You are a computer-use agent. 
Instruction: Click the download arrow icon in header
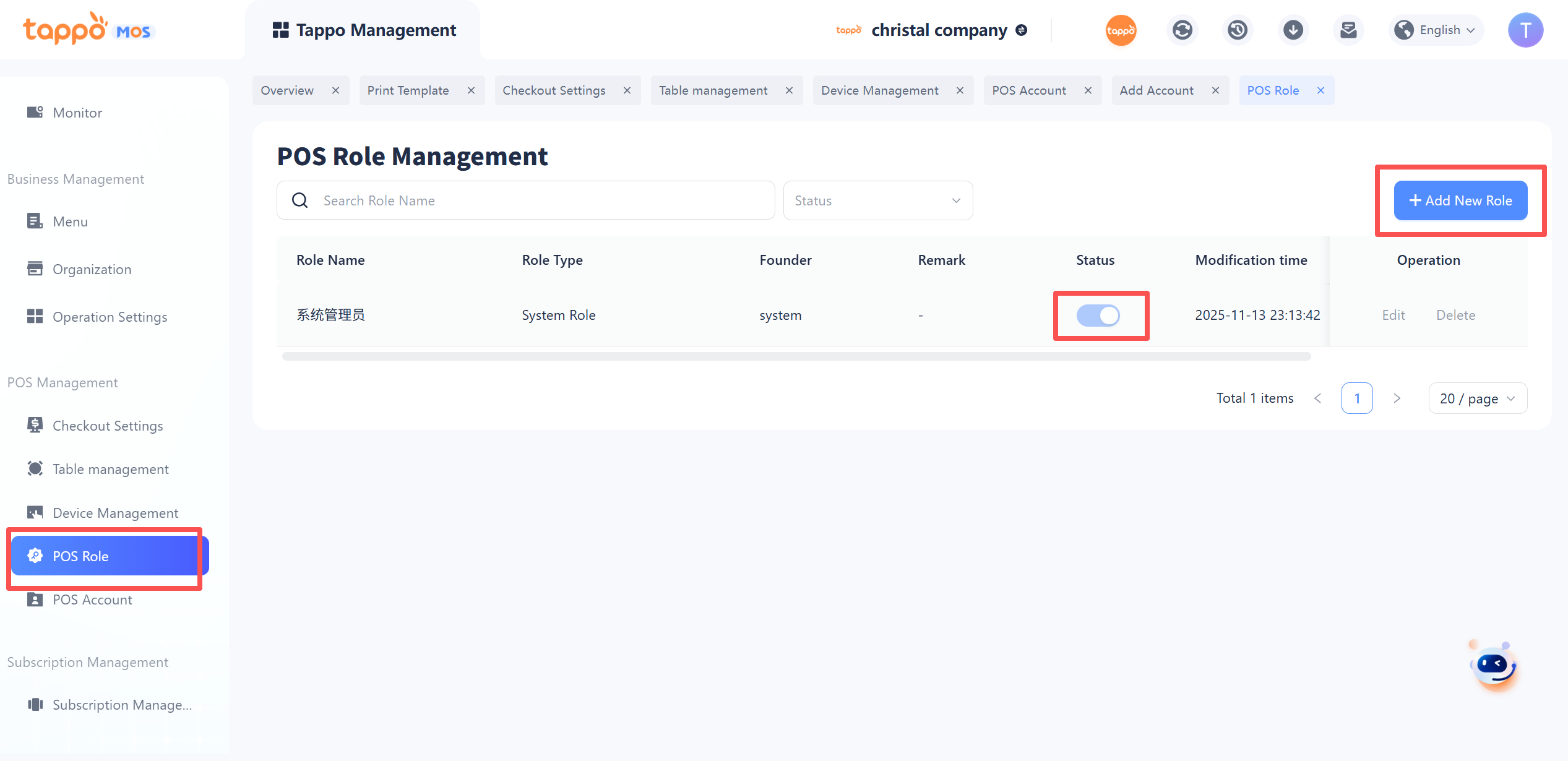pyautogui.click(x=1293, y=30)
